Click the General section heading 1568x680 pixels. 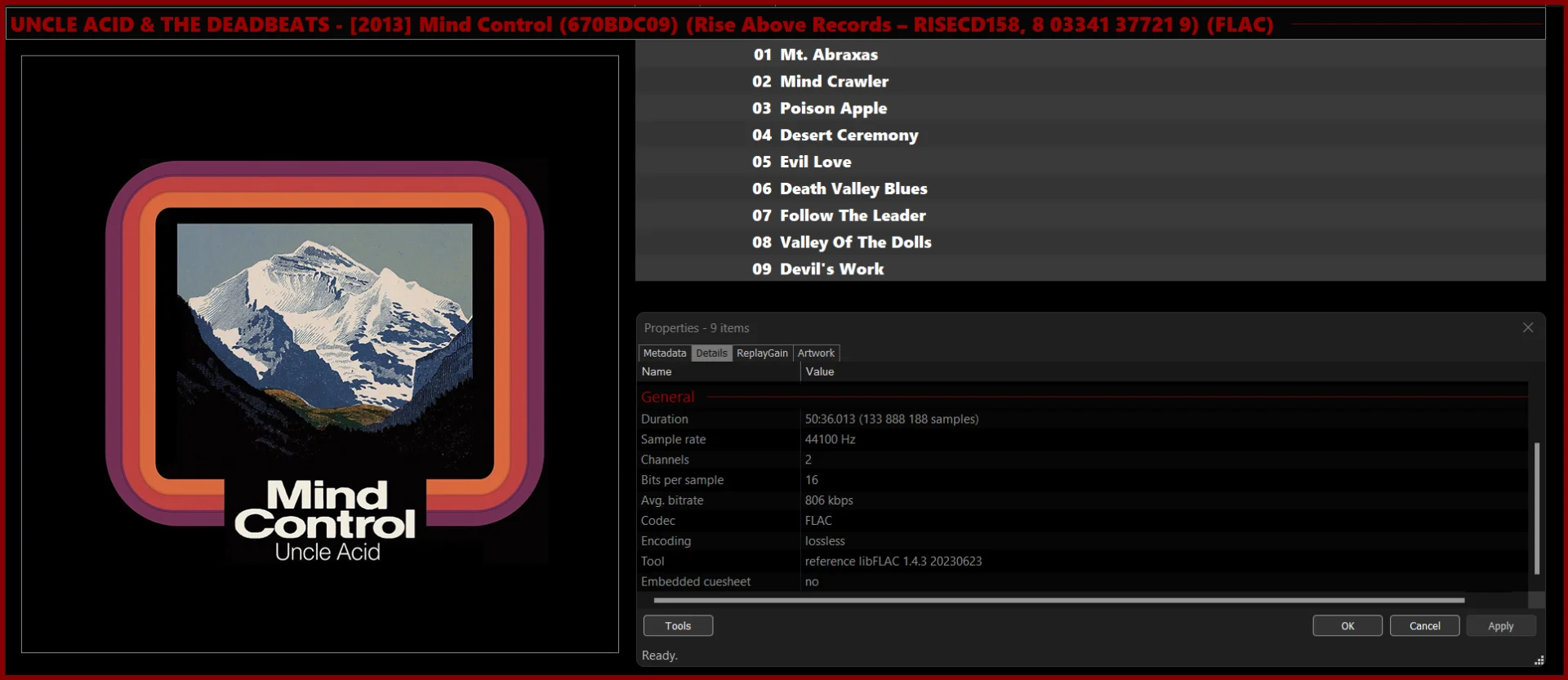click(x=667, y=397)
